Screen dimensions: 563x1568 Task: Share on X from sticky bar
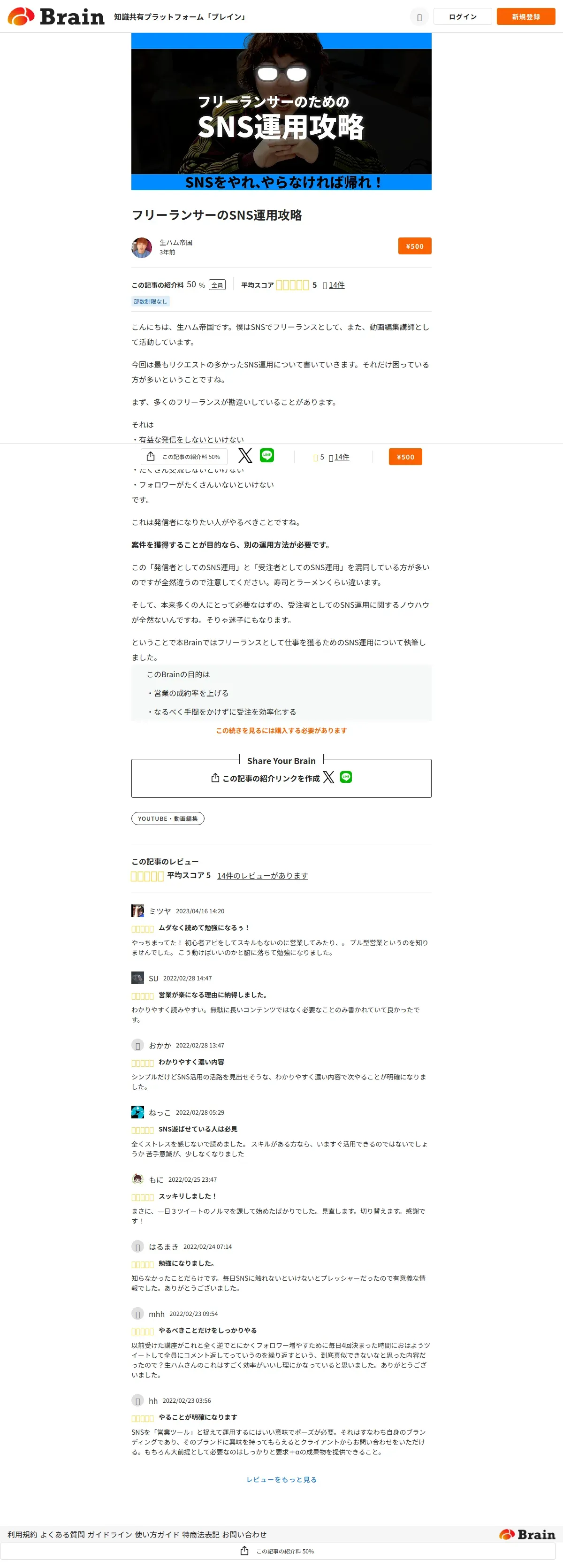245,456
